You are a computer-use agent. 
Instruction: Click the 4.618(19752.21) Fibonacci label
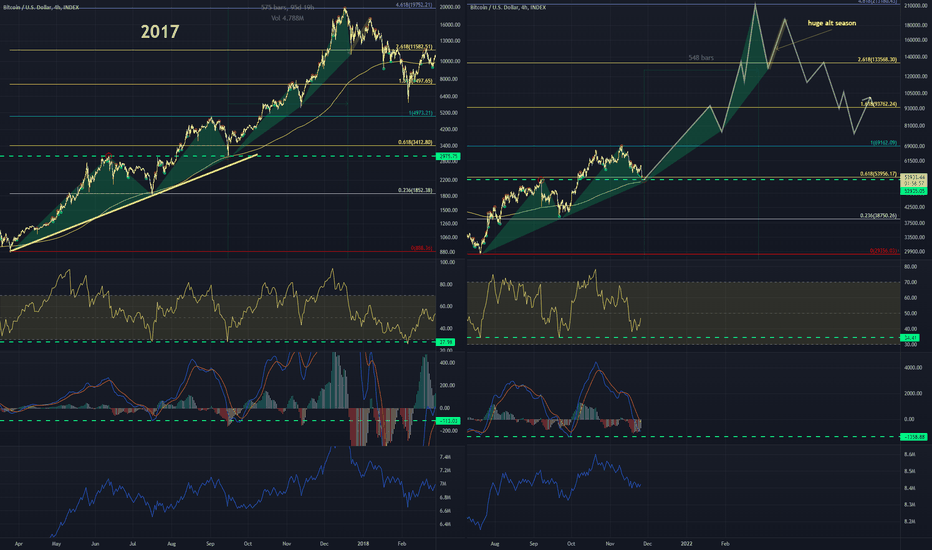click(415, 5)
